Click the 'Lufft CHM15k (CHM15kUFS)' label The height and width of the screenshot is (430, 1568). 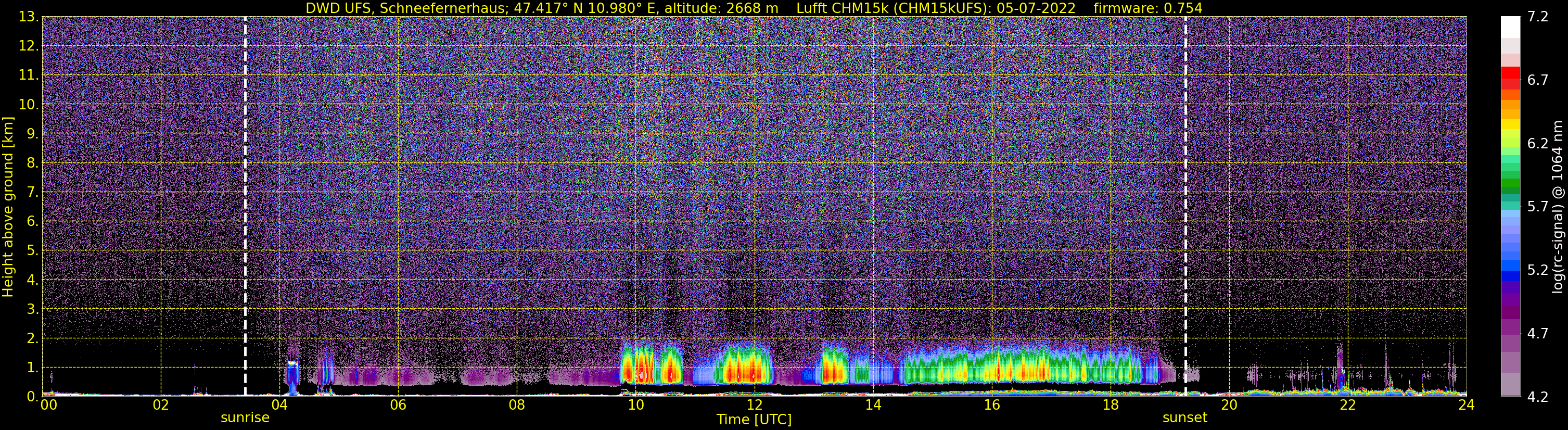pyautogui.click(x=894, y=8)
